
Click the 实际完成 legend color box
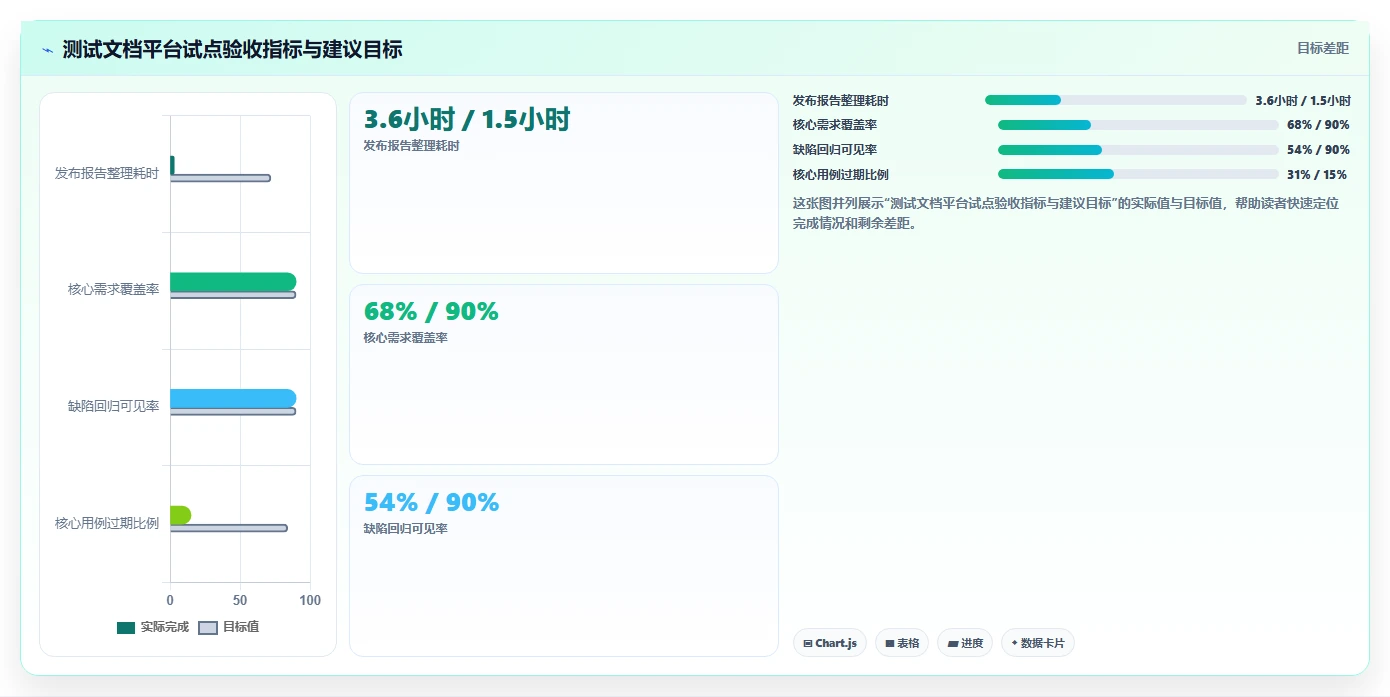(126, 628)
